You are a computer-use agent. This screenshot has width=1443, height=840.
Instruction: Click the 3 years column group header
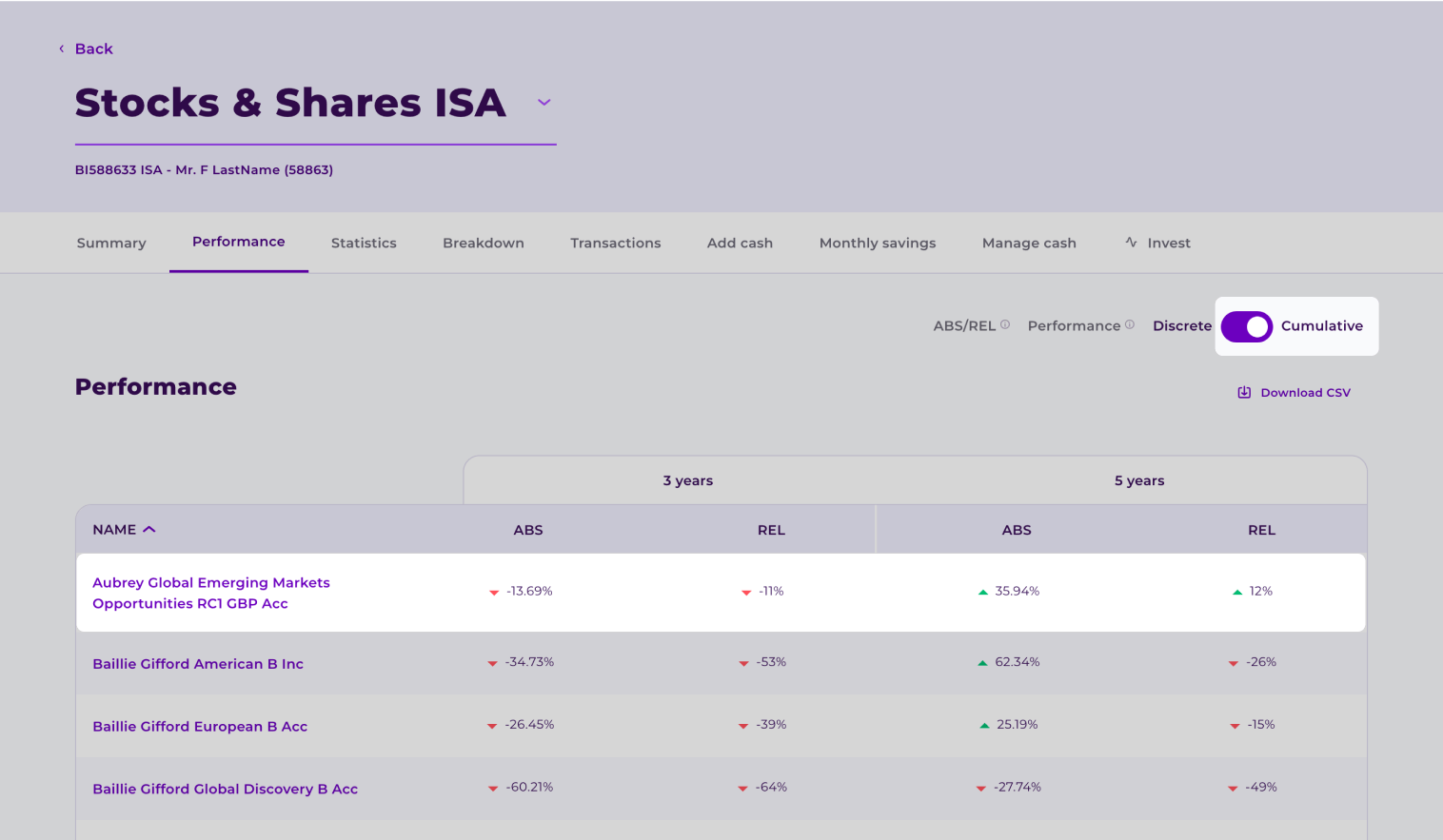(x=688, y=481)
